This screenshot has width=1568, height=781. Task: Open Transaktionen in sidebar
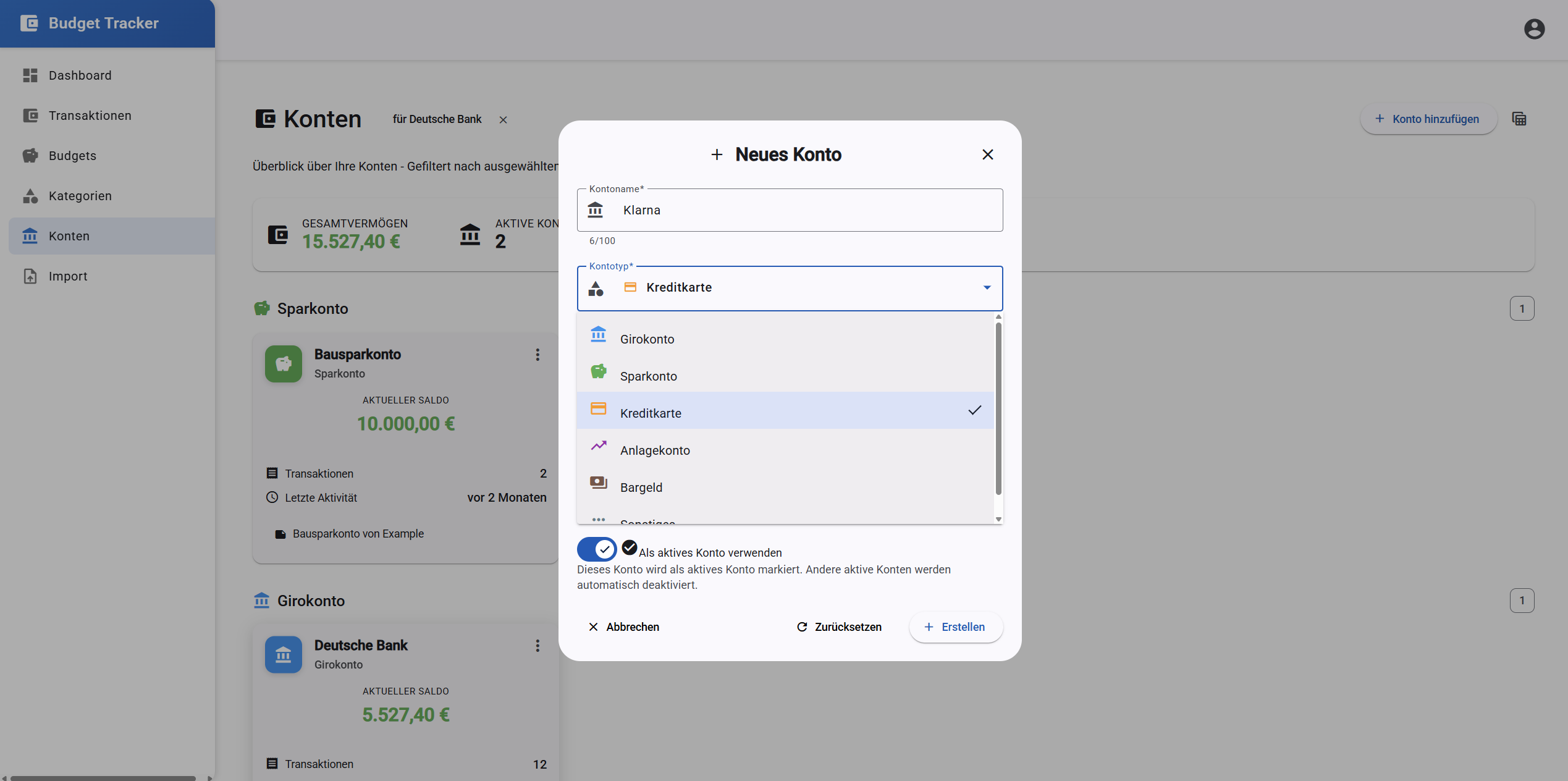112,116
